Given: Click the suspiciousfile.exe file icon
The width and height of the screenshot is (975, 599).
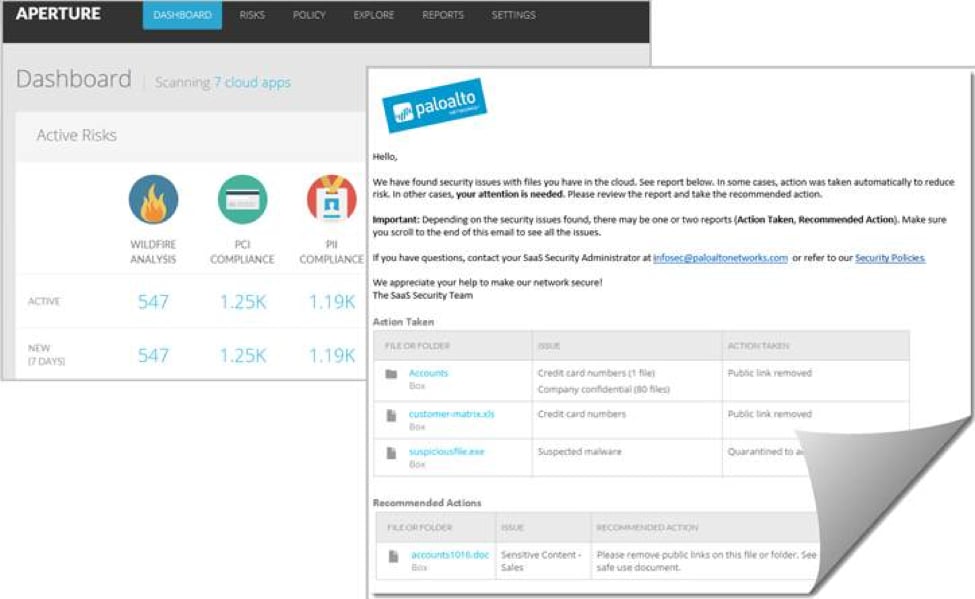Looking at the screenshot, I should click(391, 452).
